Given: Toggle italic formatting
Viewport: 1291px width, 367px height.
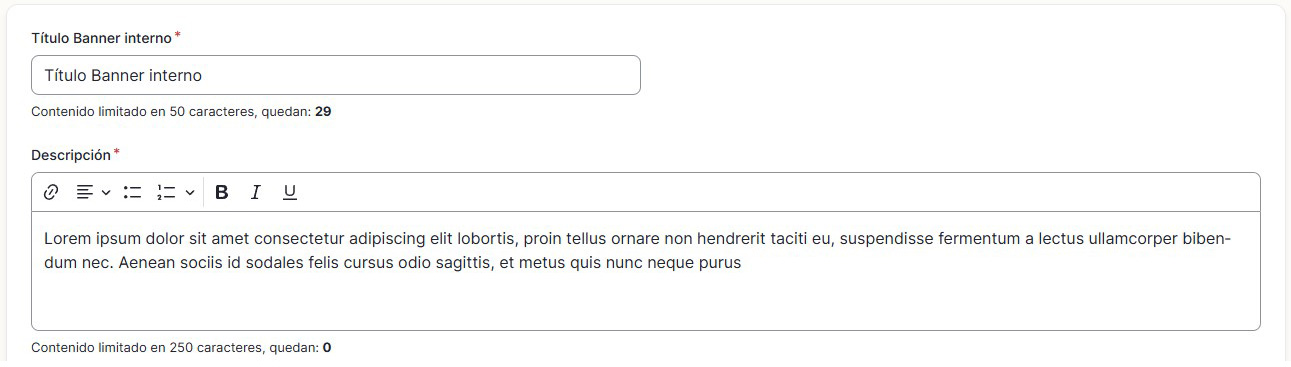Looking at the screenshot, I should coord(256,192).
